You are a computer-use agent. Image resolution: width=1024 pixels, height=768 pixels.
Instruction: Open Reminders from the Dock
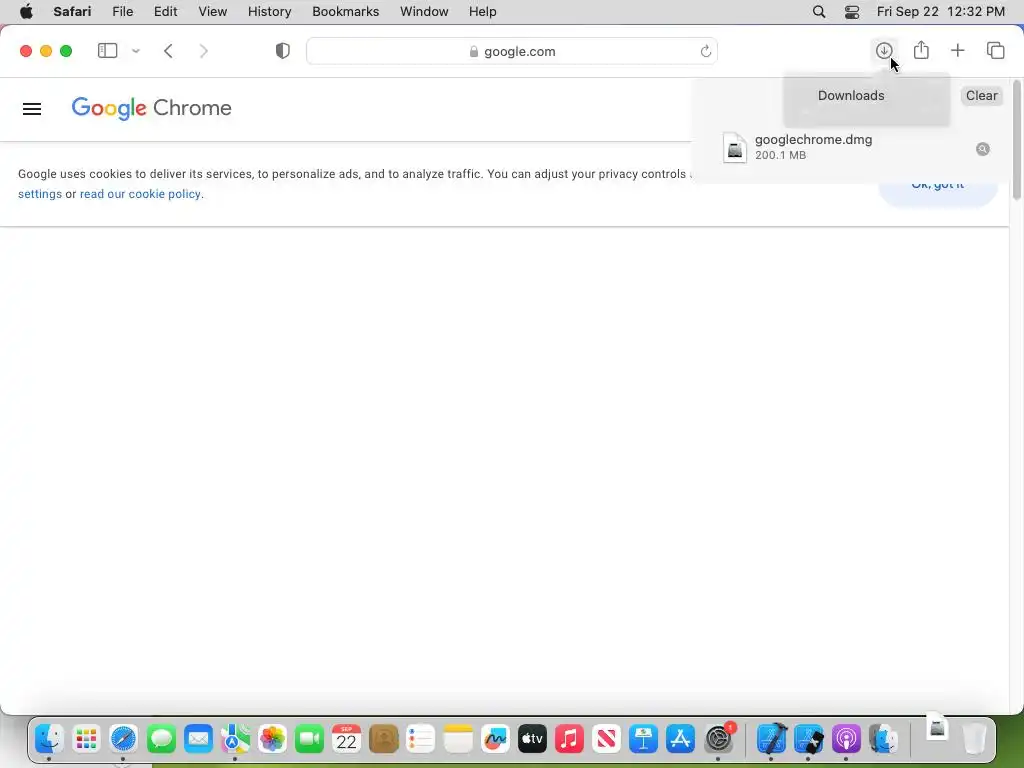[x=421, y=739]
